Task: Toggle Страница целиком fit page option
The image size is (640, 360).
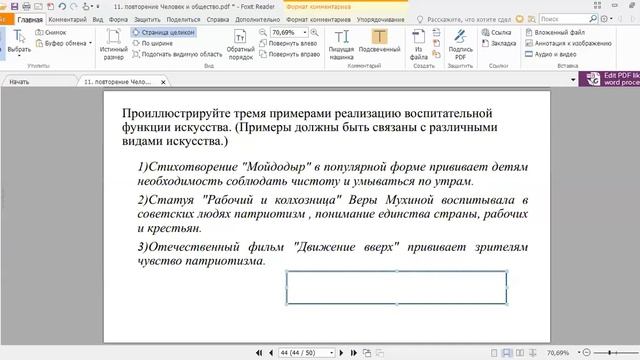Action: click(164, 32)
